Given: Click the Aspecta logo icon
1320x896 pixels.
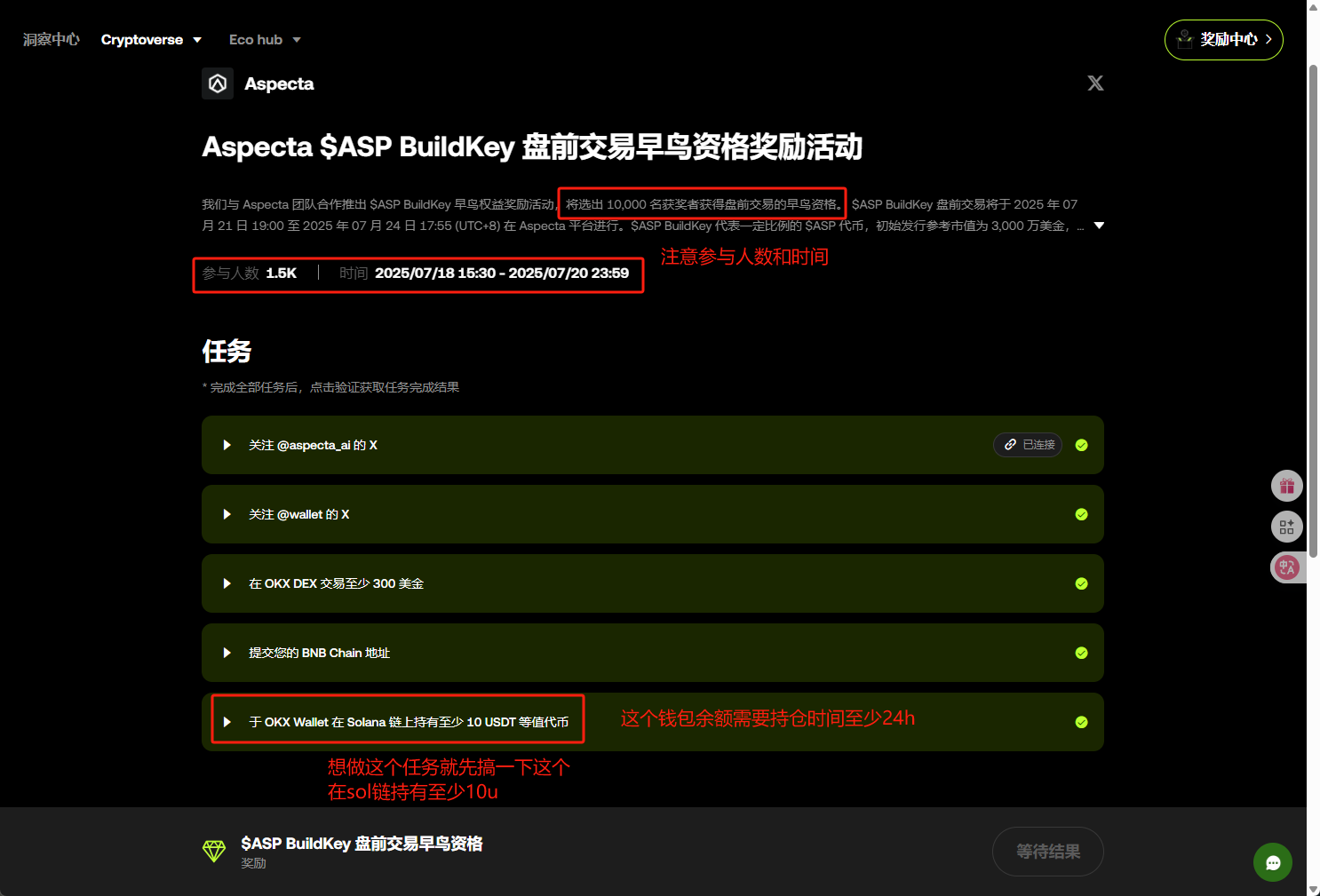Looking at the screenshot, I should click(218, 83).
